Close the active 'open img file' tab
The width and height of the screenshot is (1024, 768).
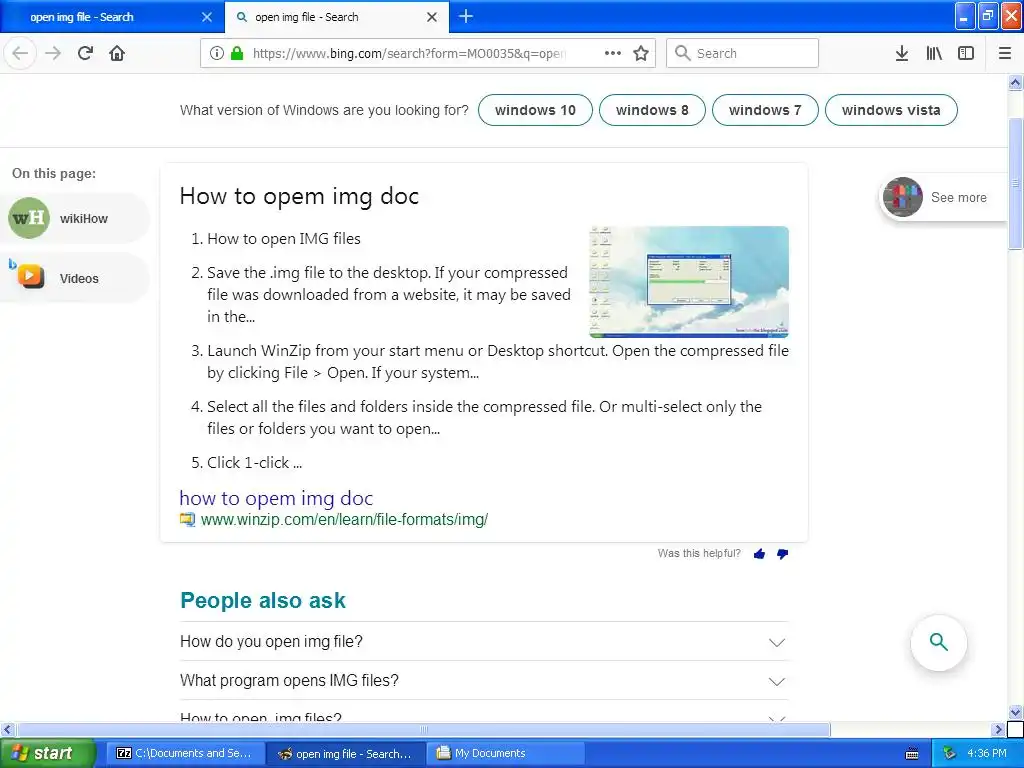click(432, 17)
